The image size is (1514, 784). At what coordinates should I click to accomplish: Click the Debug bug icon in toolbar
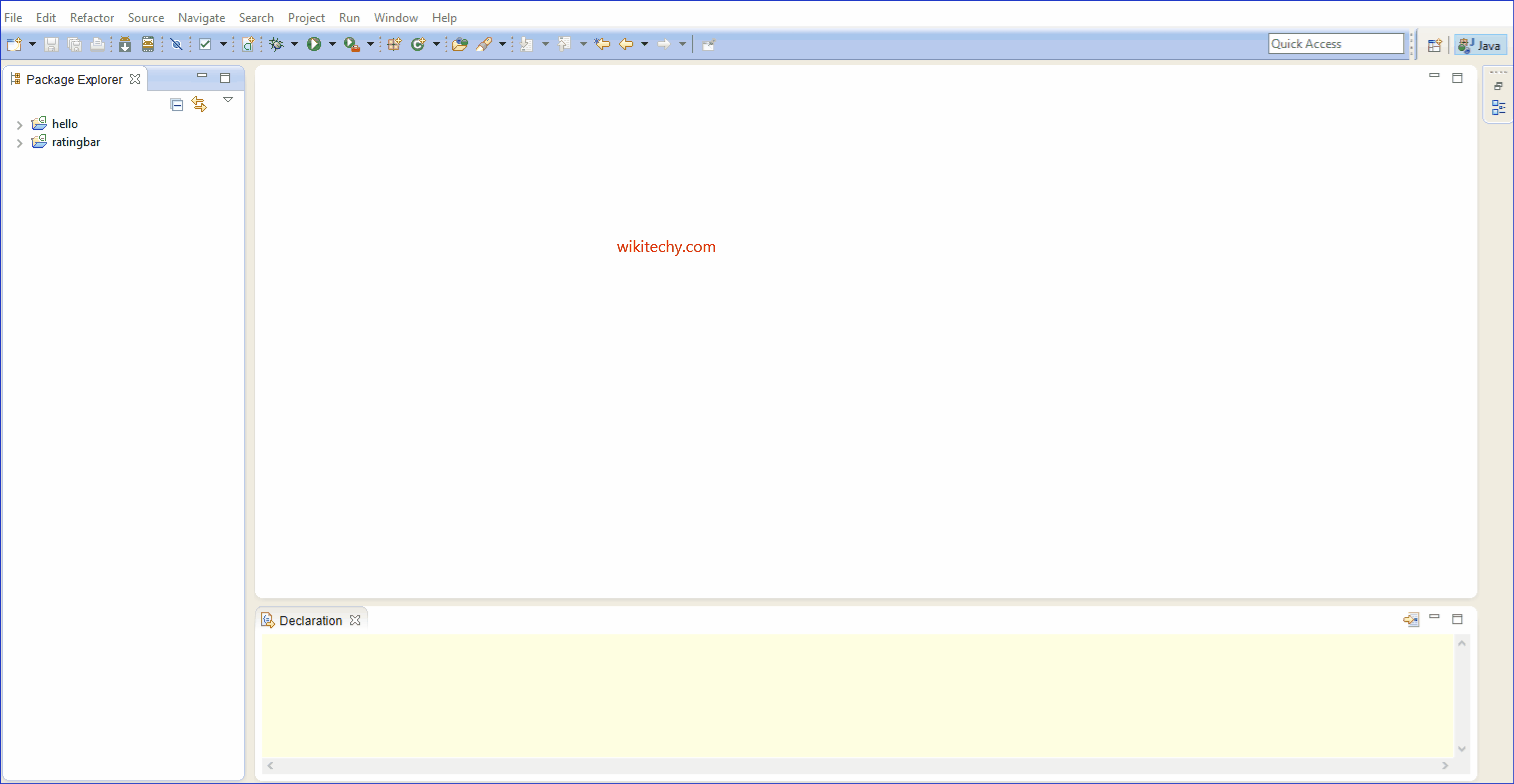(277, 44)
